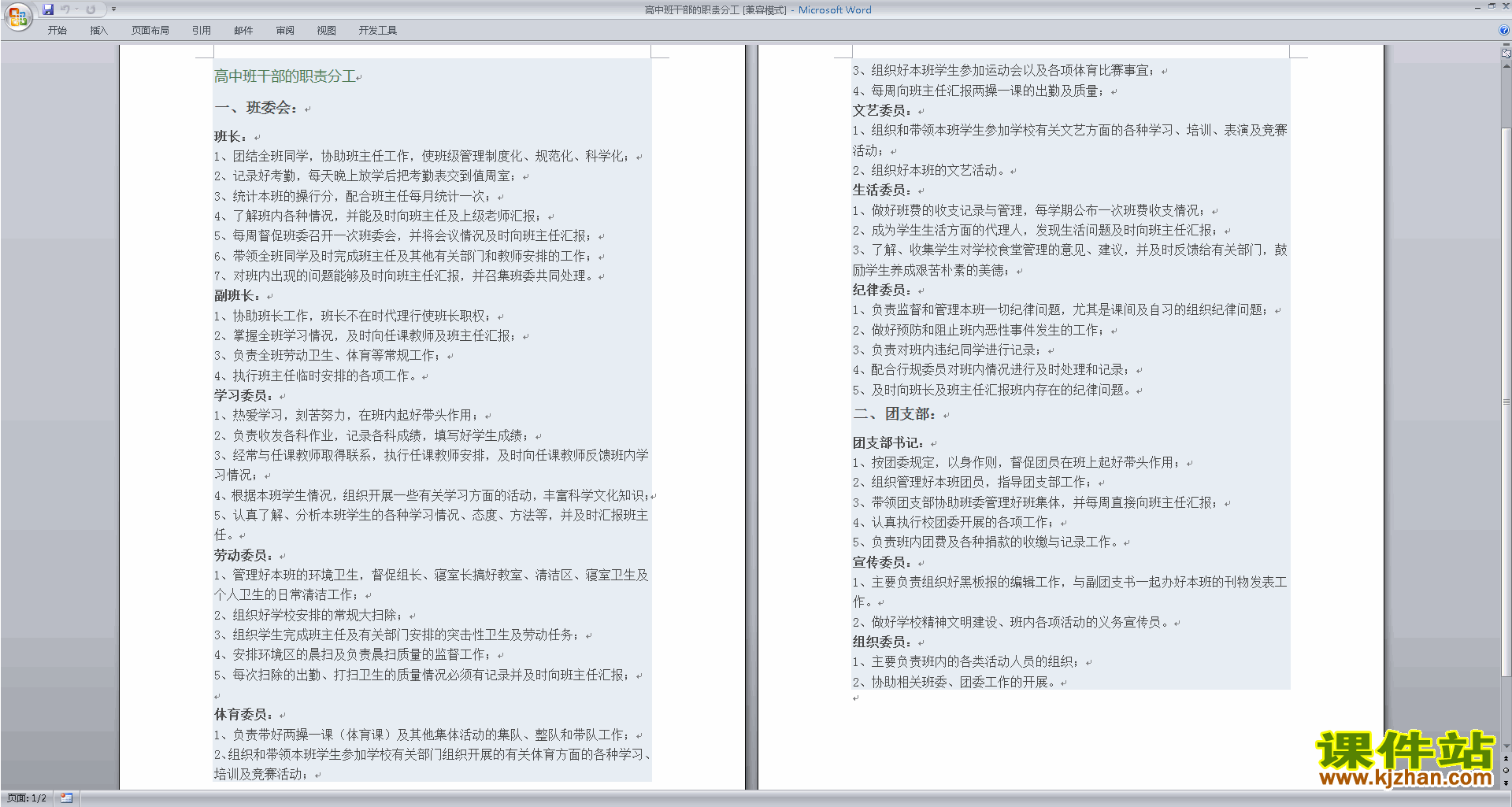The height and width of the screenshot is (807, 1512).
Task: Click the title 高中班干部的职责分工
Action: pos(285,76)
